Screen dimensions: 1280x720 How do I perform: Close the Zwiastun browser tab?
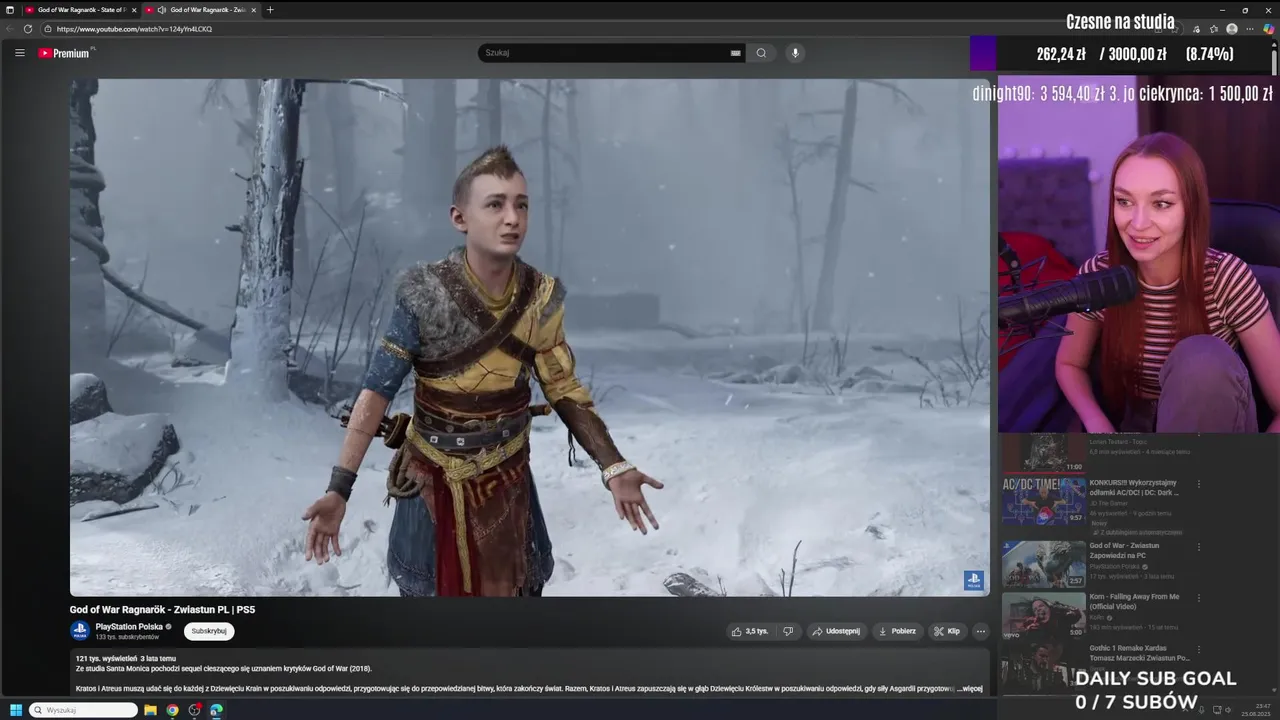click(253, 10)
